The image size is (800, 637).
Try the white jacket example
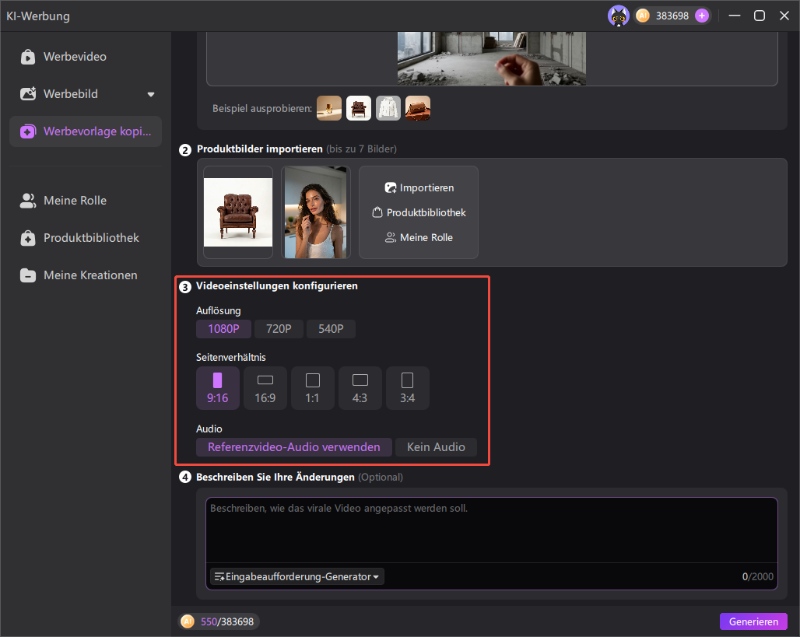(388, 108)
